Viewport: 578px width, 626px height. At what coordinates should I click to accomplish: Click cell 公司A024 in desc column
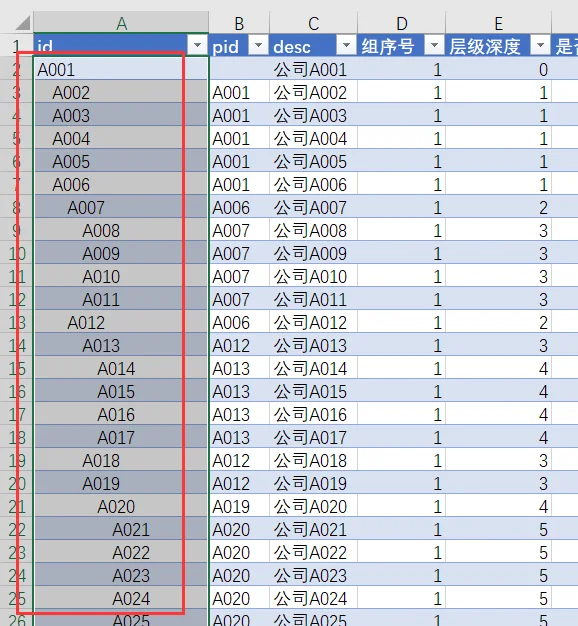pyautogui.click(x=314, y=598)
